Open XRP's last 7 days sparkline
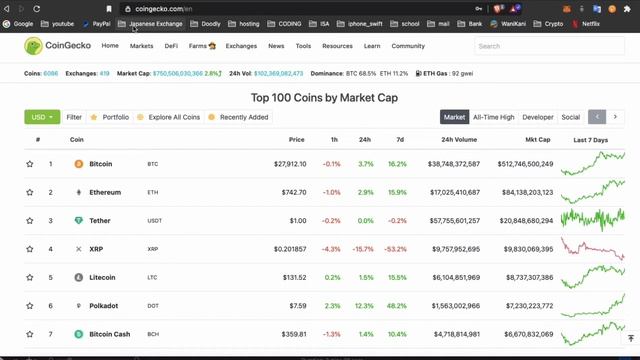The height and width of the screenshot is (360, 640). [593, 249]
